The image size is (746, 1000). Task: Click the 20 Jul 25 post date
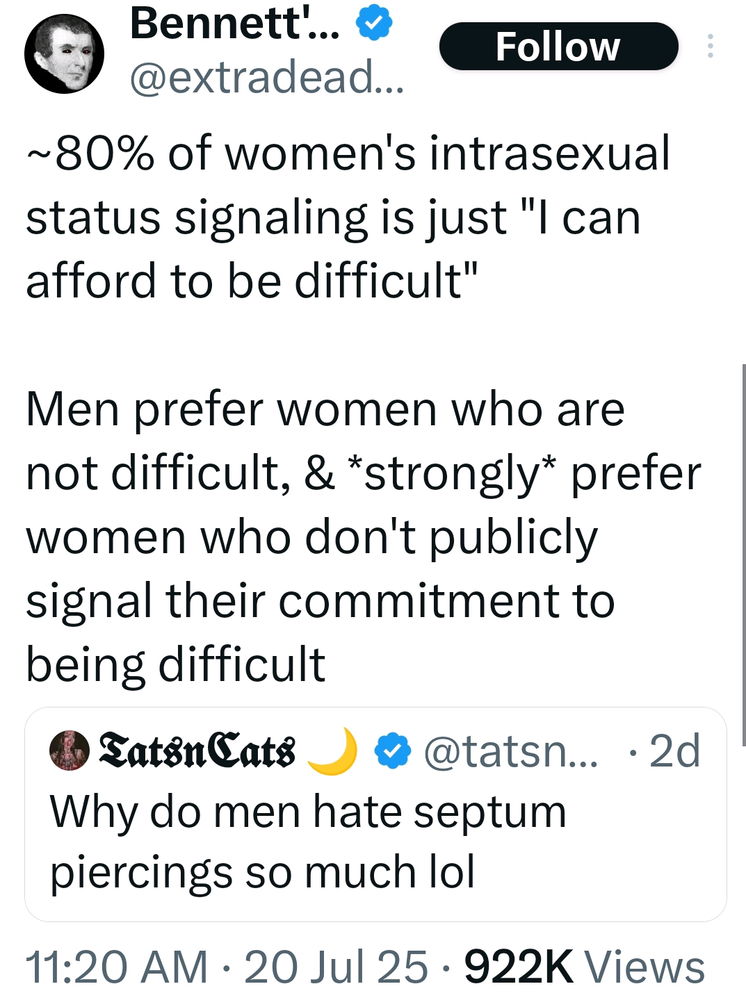tap(336, 967)
